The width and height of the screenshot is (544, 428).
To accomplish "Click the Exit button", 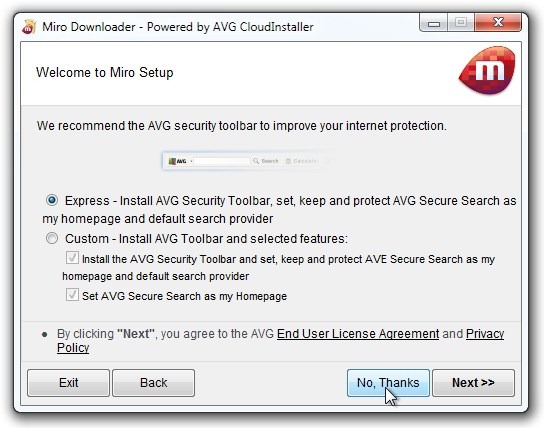I will [68, 383].
